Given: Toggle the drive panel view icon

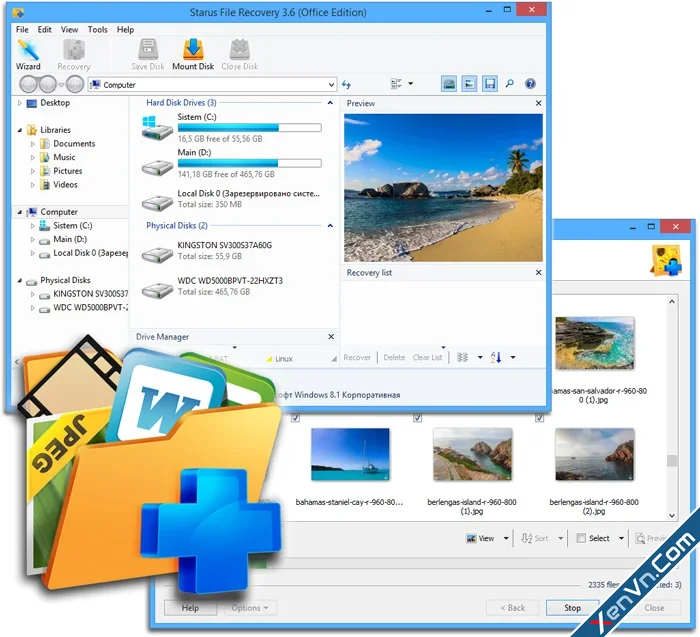Looking at the screenshot, I should coord(449,84).
